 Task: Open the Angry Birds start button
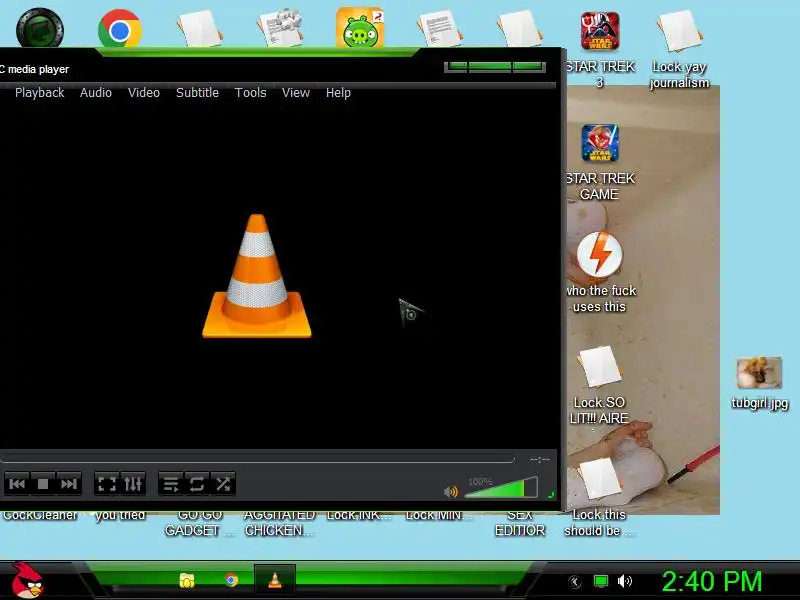(27, 581)
